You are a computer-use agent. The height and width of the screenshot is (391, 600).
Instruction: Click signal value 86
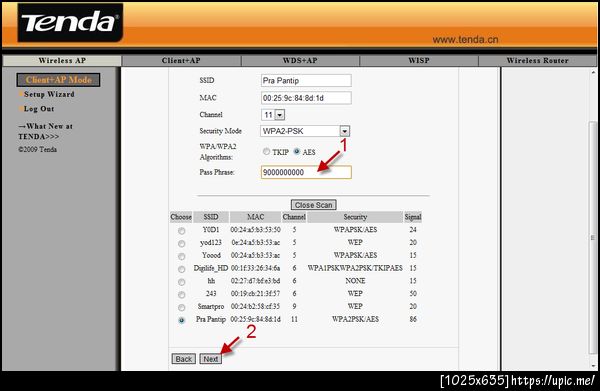point(413,319)
